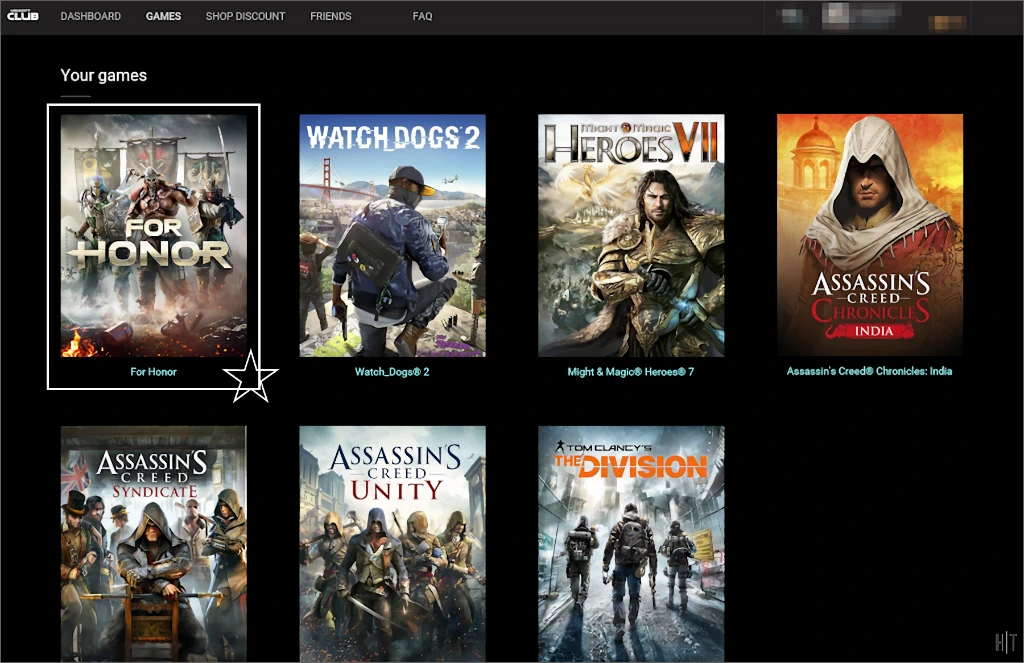Click the Ubisoft Club logo
1024x663 pixels.
pyautogui.click(x=23, y=15)
